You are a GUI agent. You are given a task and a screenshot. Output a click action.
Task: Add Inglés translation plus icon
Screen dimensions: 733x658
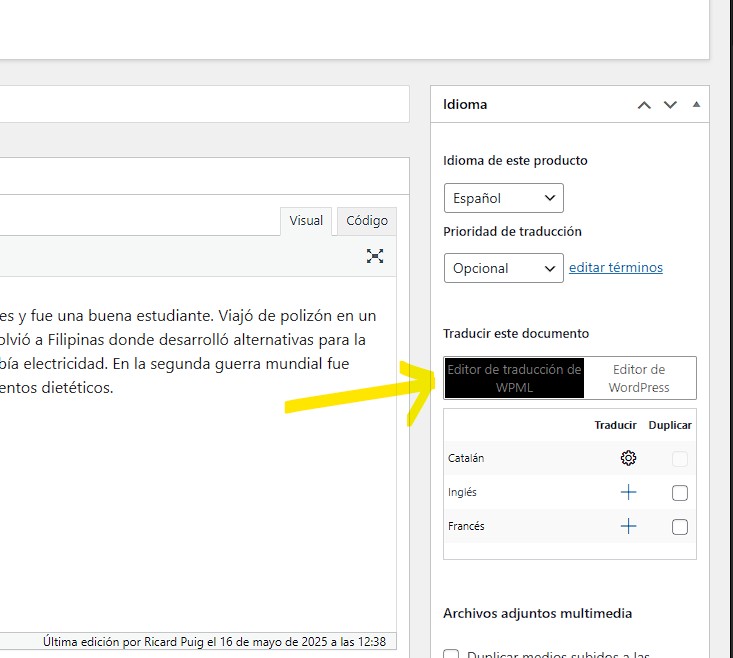click(x=628, y=492)
